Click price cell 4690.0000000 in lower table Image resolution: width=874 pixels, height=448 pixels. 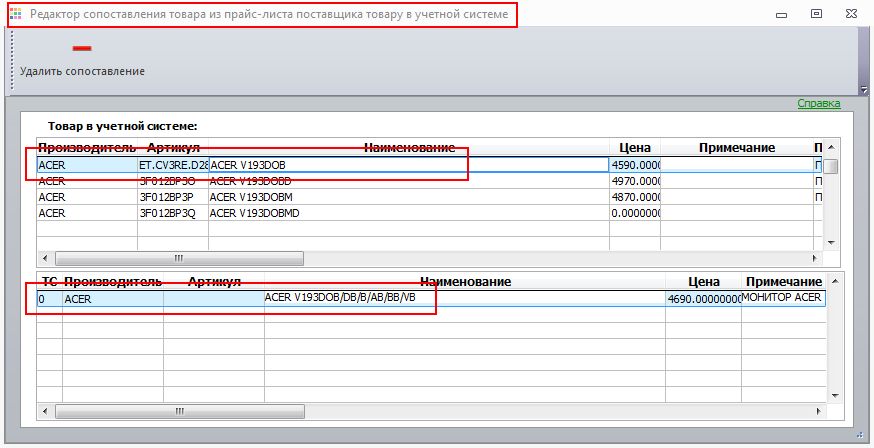703,299
